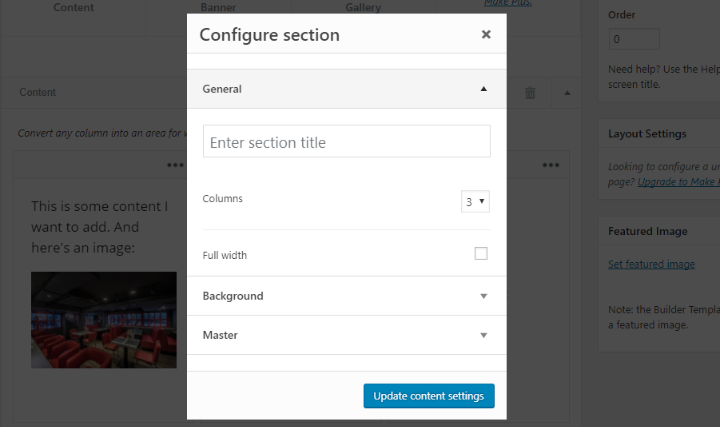Image resolution: width=720 pixels, height=427 pixels.
Task: Toggle the Full width checkbox
Action: pyautogui.click(x=481, y=253)
